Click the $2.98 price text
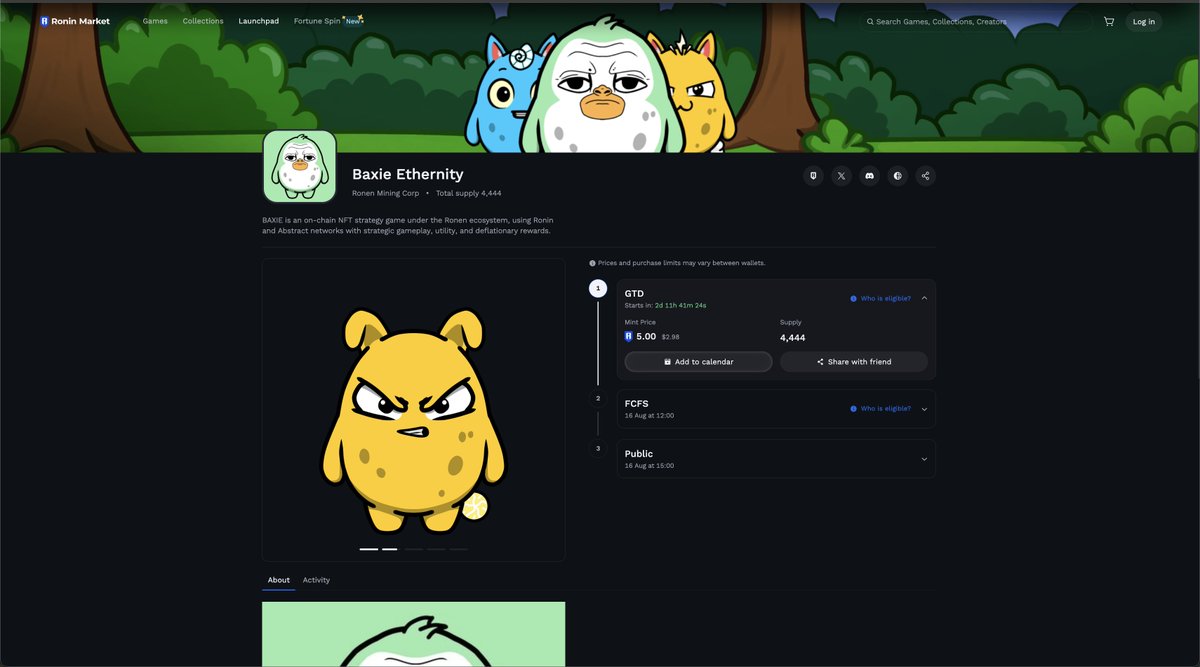The width and height of the screenshot is (1200, 667). (671, 337)
